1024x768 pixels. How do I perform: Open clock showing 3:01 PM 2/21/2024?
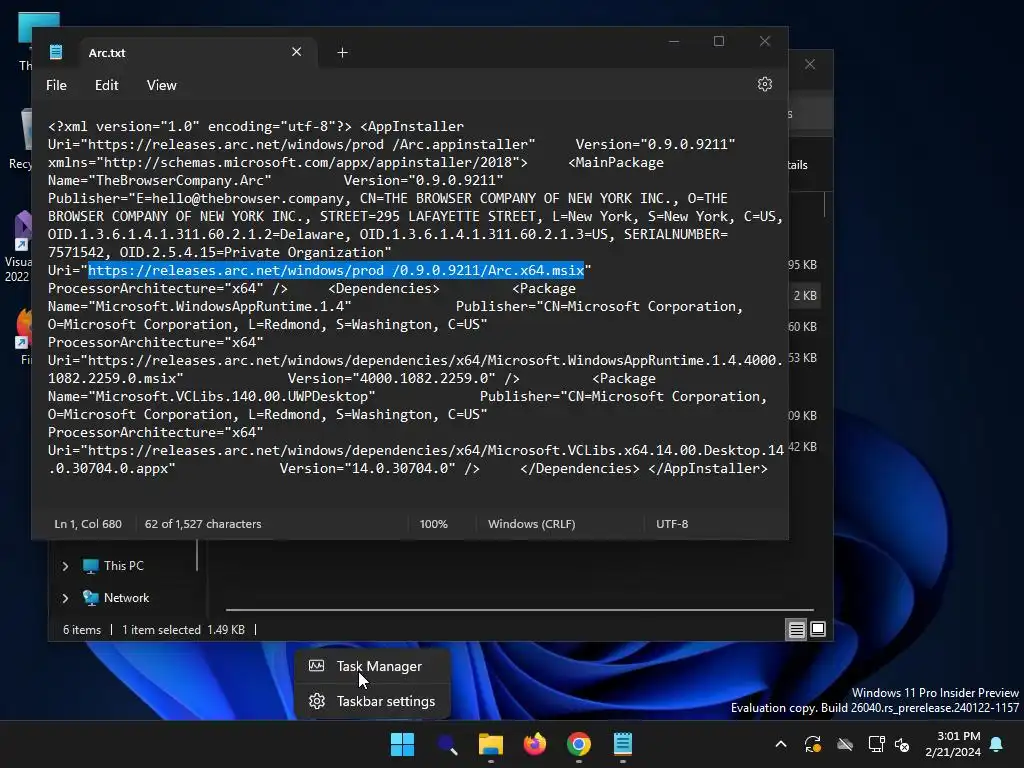click(x=953, y=744)
